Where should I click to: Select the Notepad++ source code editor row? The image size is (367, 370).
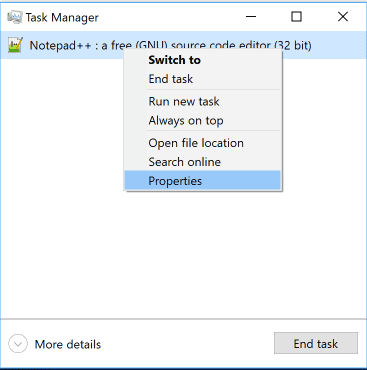coord(183,45)
